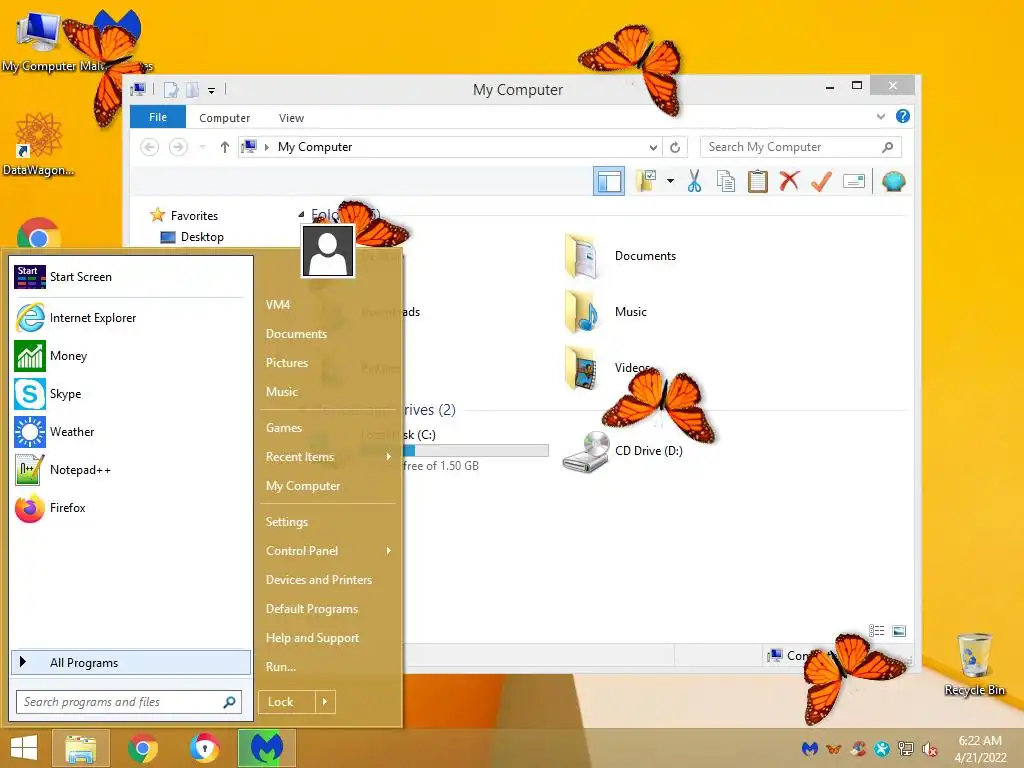Go back using the Back arrow
The width and height of the screenshot is (1024, 768).
pos(150,147)
